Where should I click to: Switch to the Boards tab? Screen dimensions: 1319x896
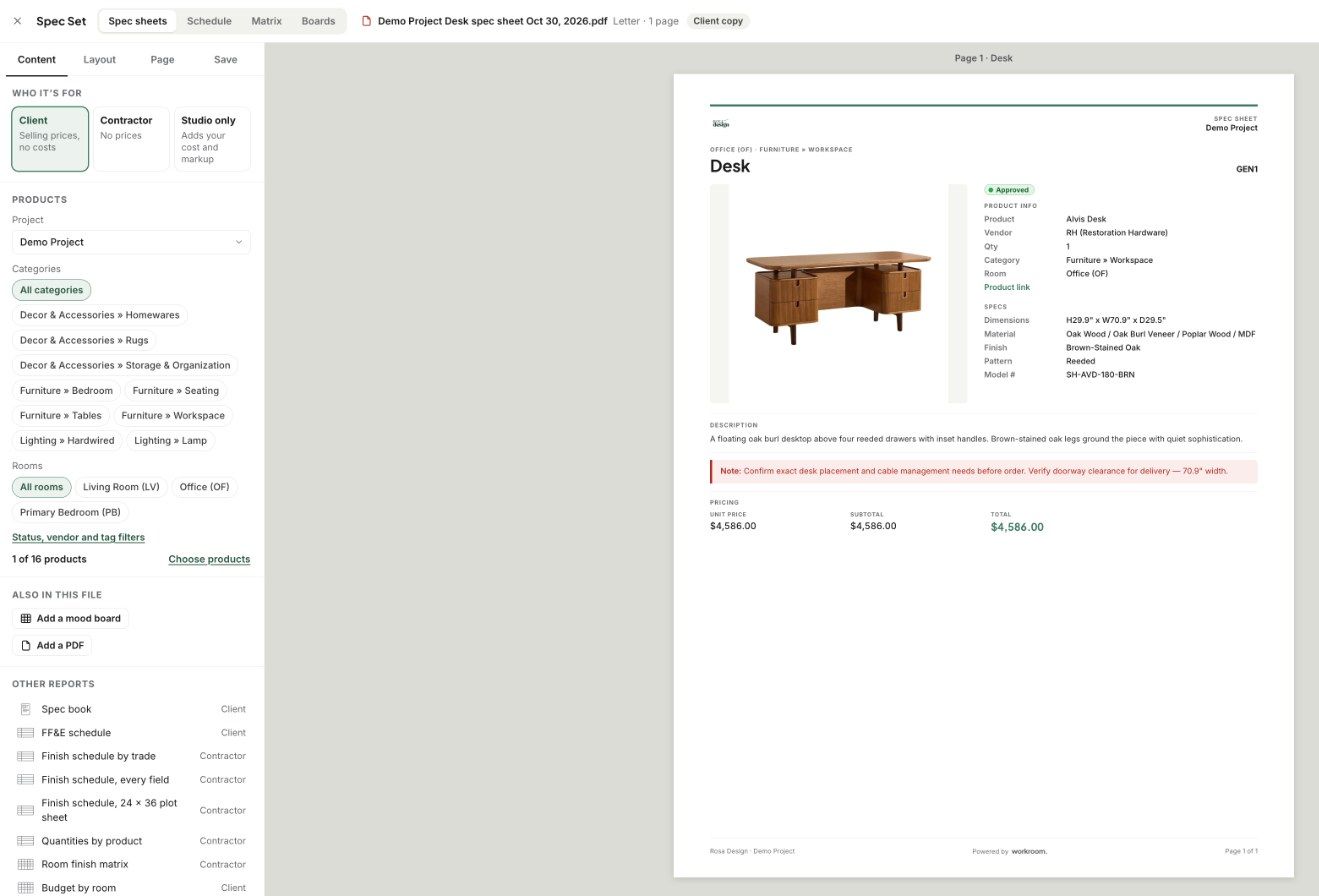[x=318, y=21]
